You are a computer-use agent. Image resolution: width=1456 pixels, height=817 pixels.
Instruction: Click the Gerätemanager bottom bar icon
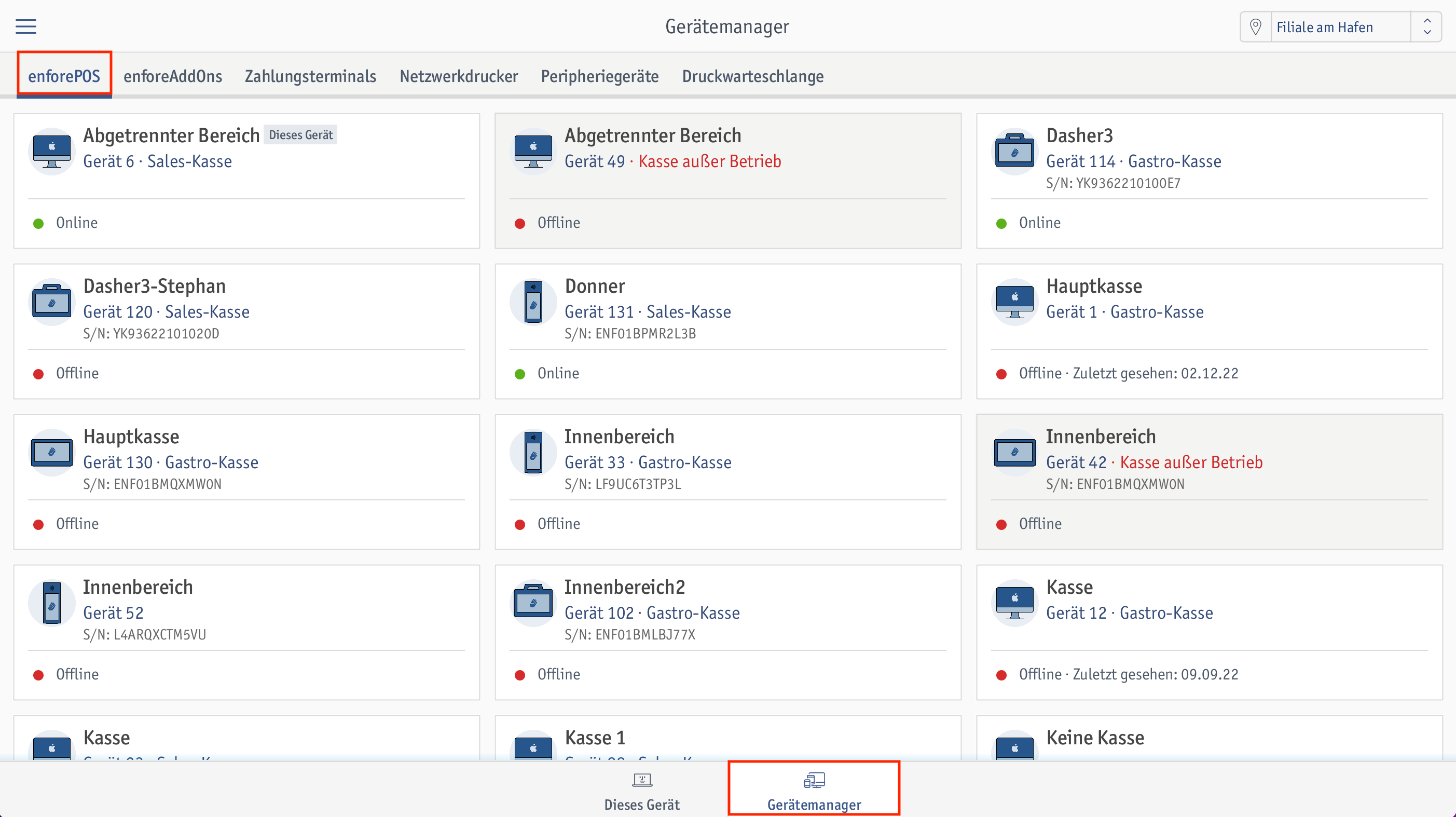(x=814, y=780)
